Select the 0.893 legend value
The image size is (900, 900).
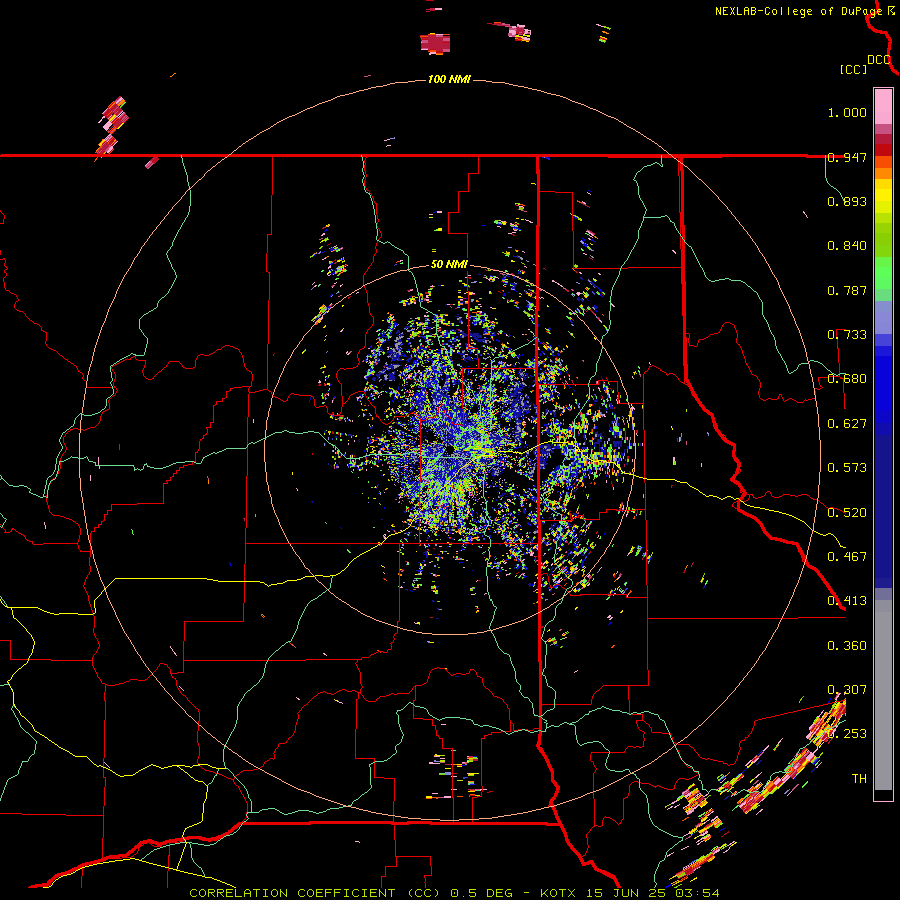tap(847, 201)
